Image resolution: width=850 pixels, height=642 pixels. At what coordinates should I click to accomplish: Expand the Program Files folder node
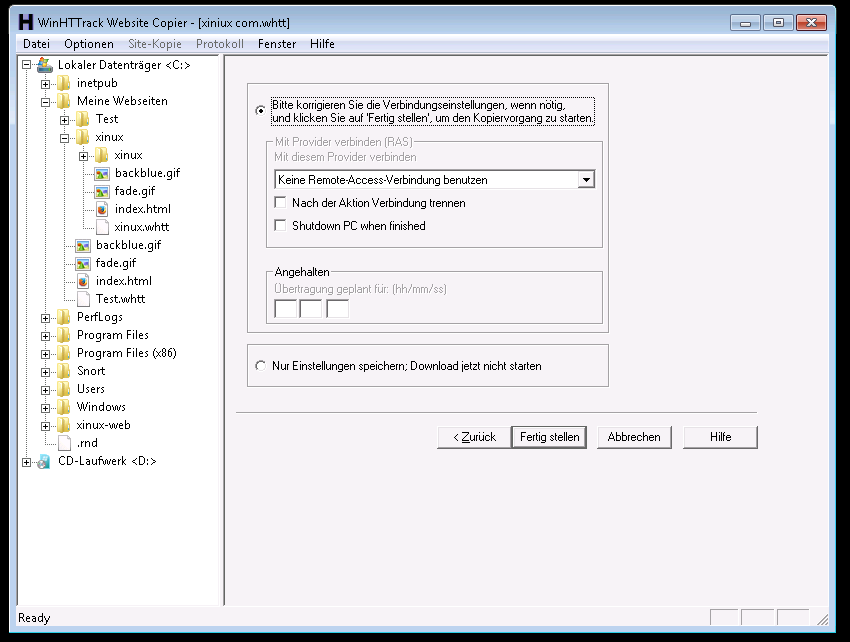tap(45, 335)
